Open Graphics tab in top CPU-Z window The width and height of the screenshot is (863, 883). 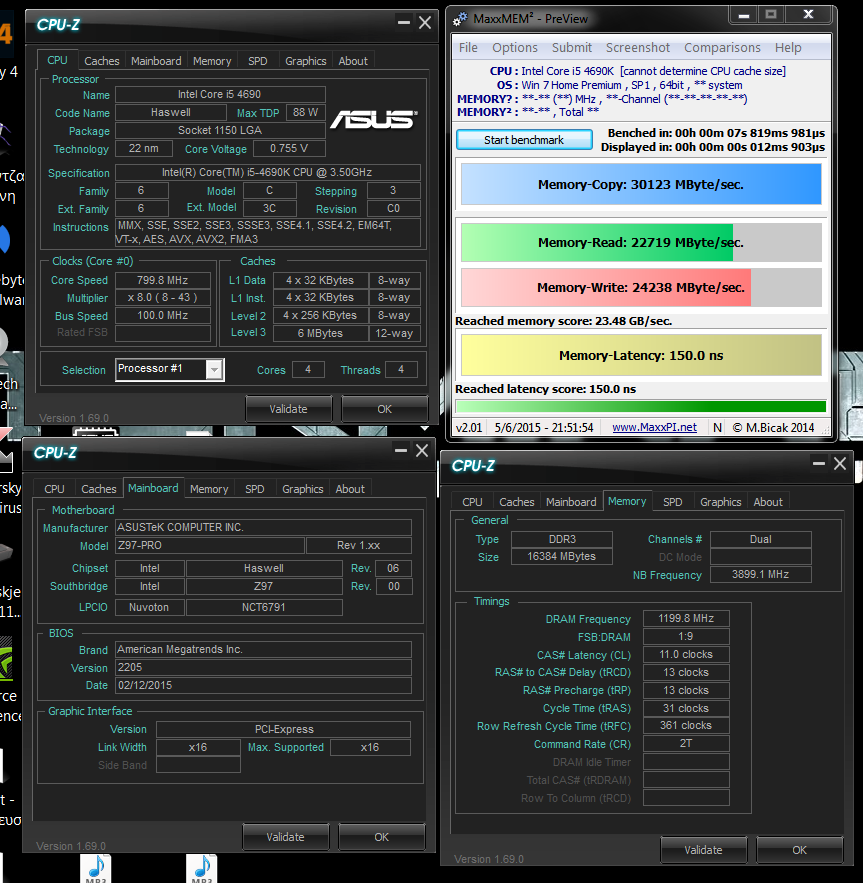pos(305,61)
